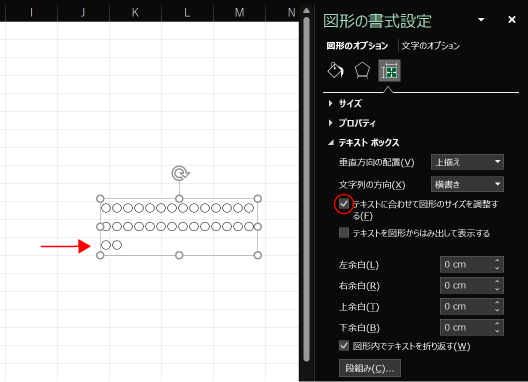Switch to 文字のオプション tab
Viewport: 528px width, 382px height.
[x=431, y=45]
